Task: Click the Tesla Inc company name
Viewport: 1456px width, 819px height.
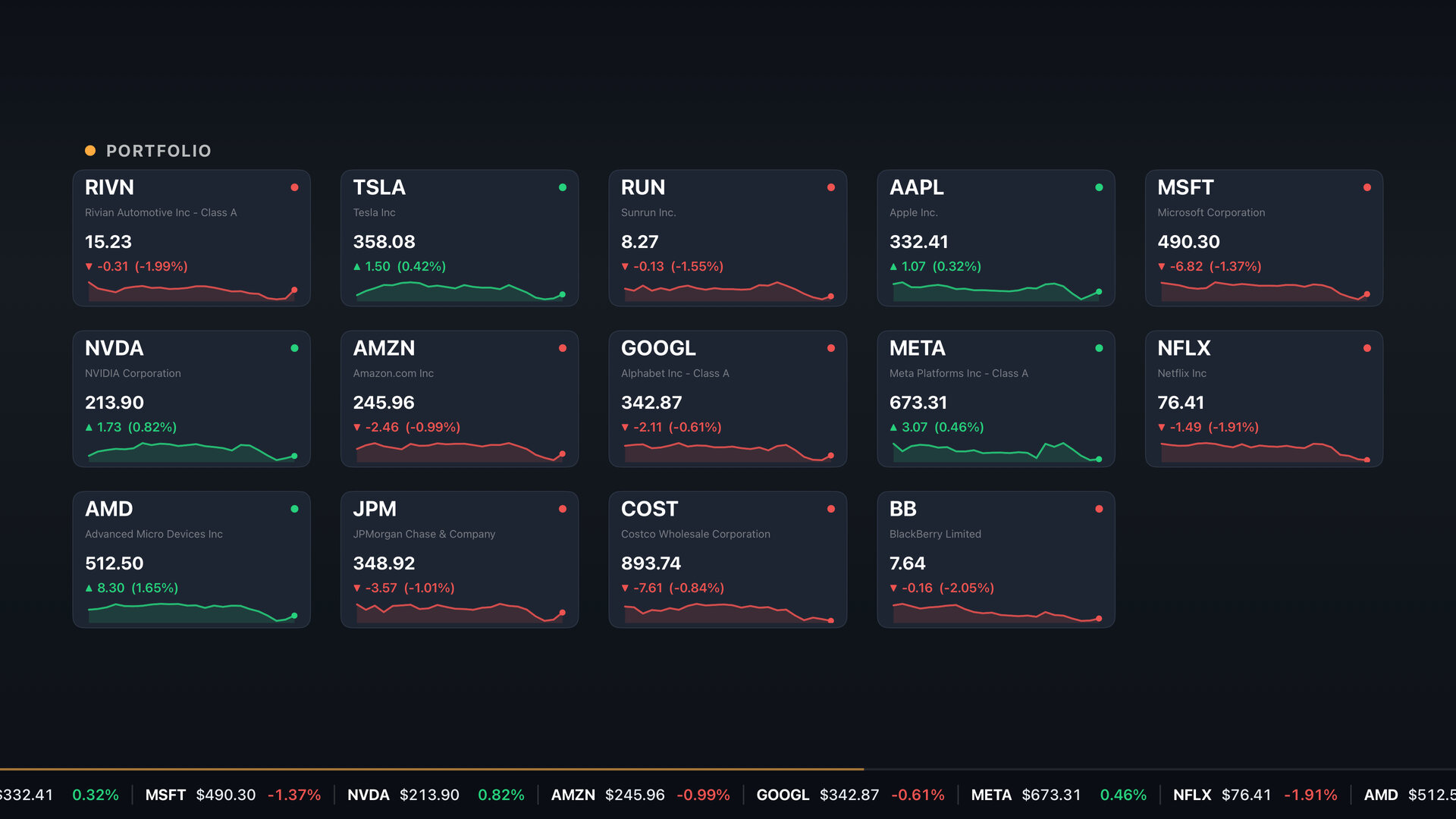Action: coord(374,212)
